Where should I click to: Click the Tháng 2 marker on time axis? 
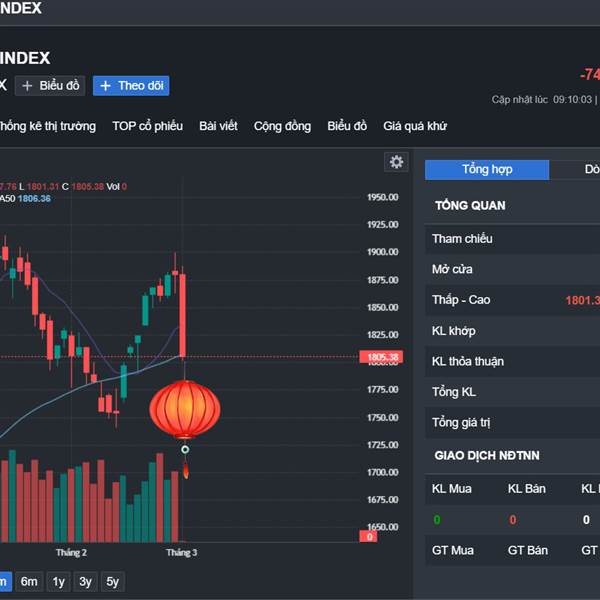(71, 553)
